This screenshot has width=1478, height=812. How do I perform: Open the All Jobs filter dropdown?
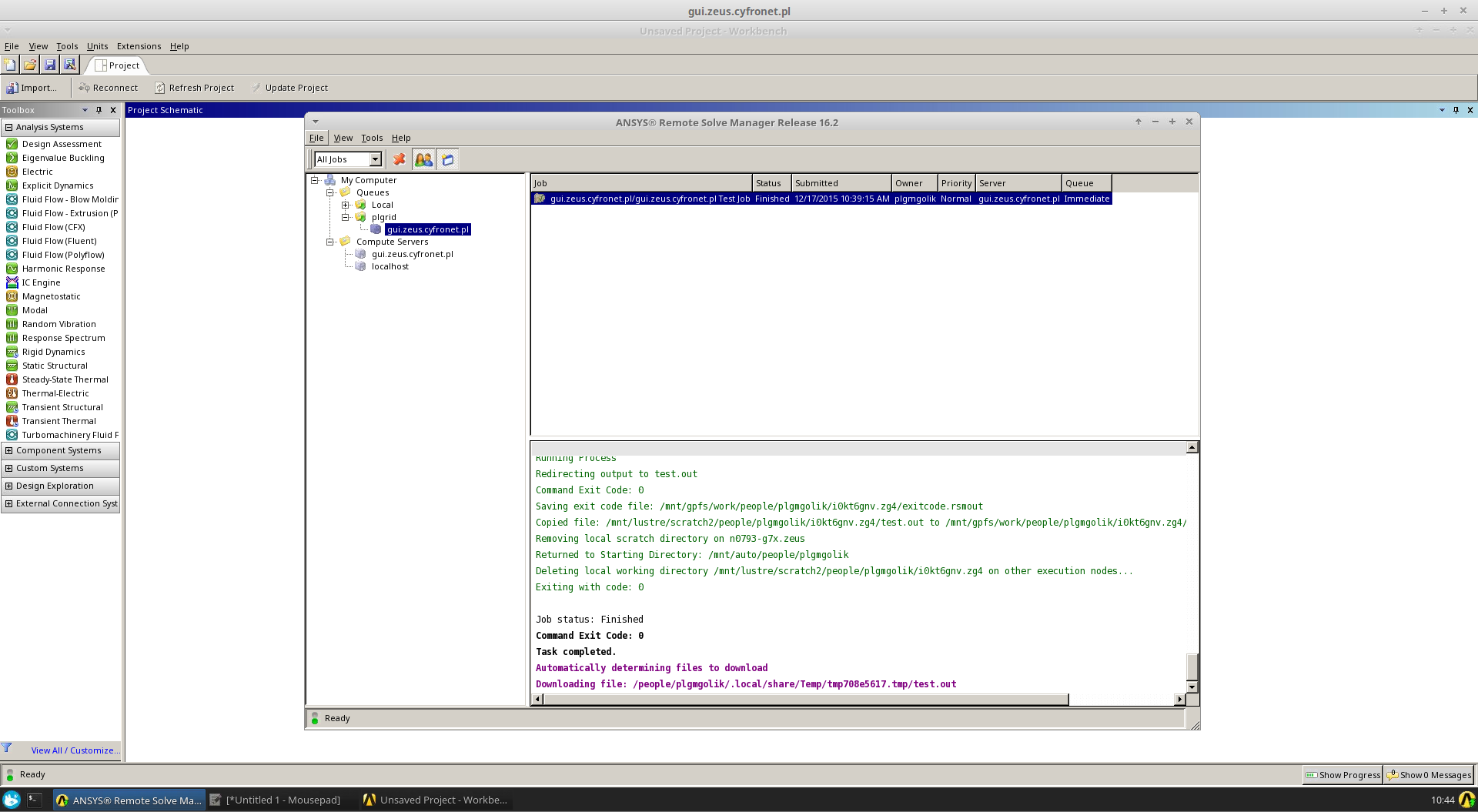click(376, 159)
